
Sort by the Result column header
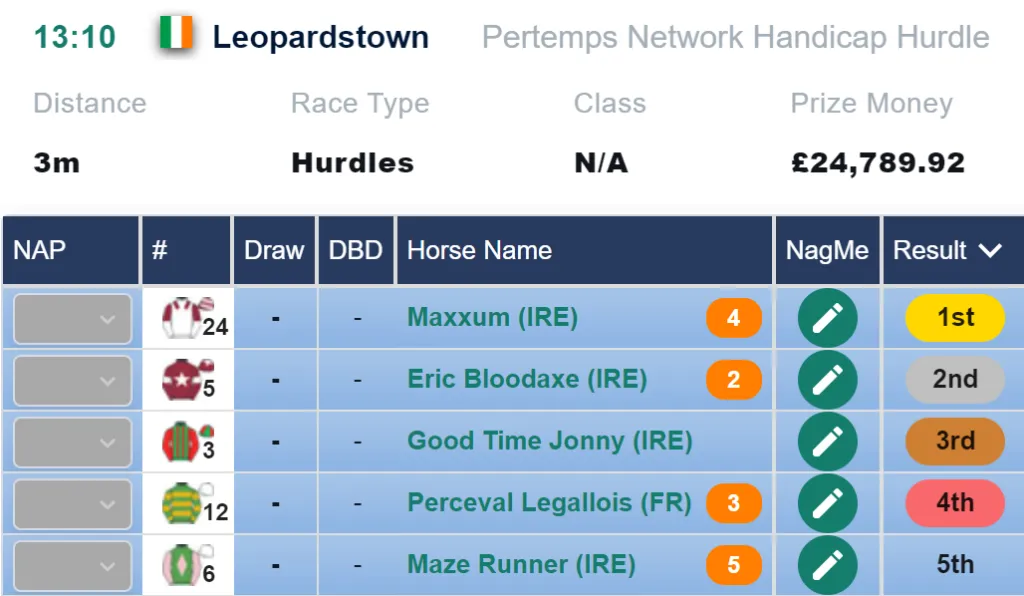point(953,251)
